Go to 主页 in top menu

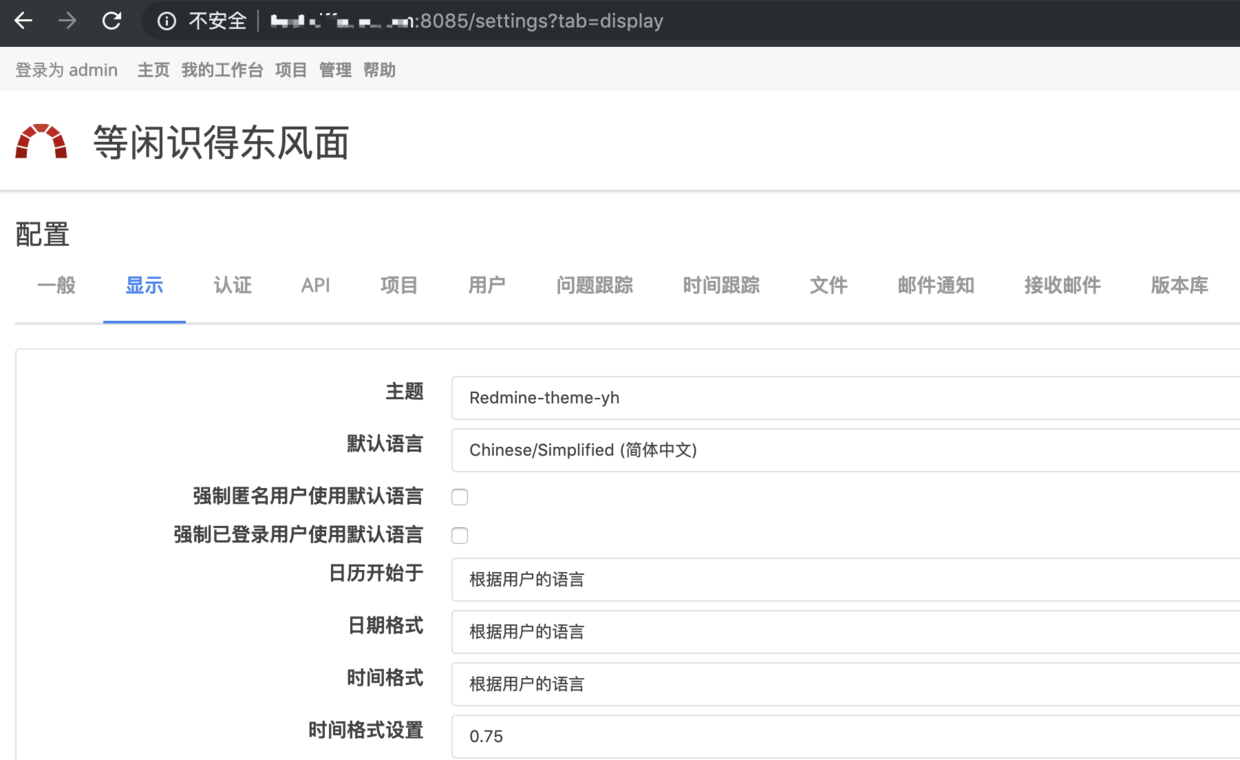(x=153, y=70)
